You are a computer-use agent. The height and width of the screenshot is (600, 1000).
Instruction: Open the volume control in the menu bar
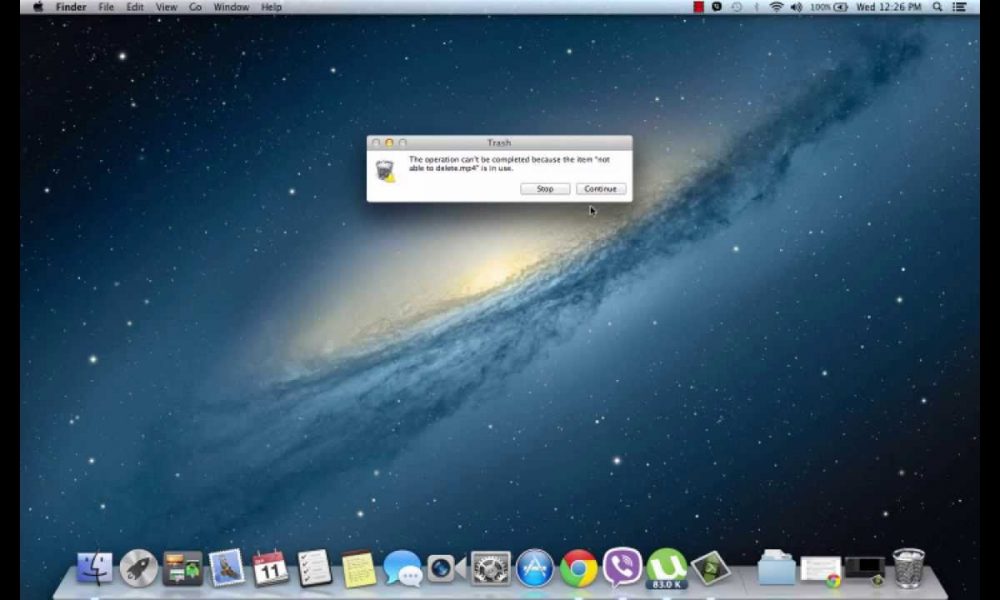(795, 7)
